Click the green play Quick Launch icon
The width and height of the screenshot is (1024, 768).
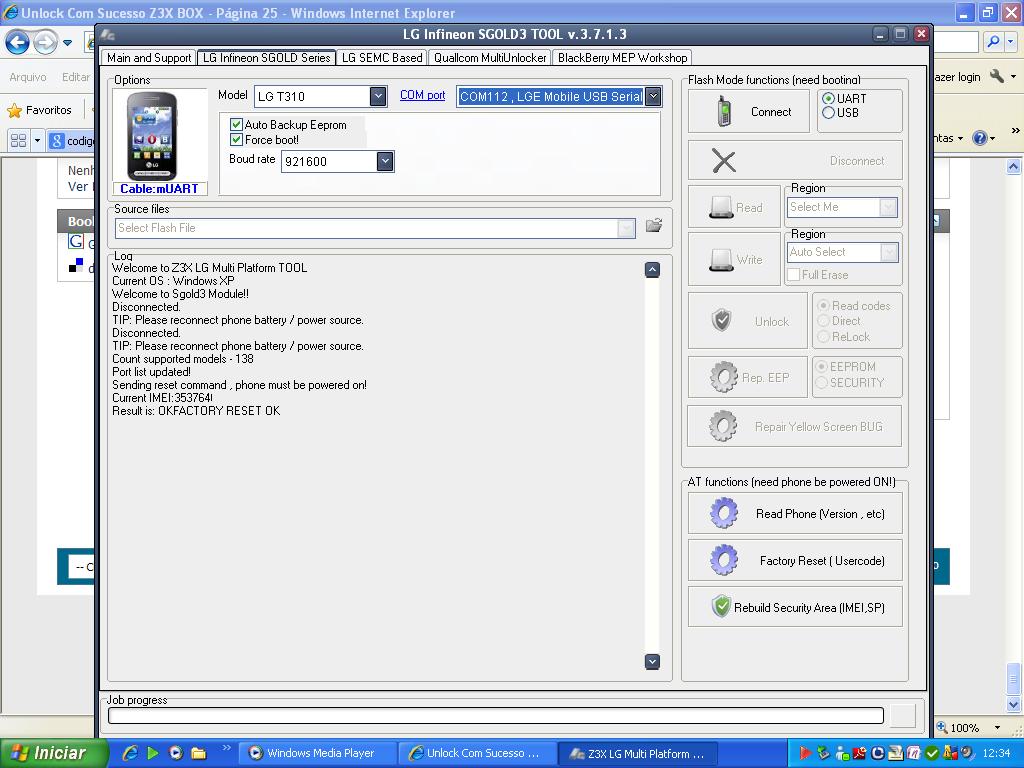[x=153, y=753]
